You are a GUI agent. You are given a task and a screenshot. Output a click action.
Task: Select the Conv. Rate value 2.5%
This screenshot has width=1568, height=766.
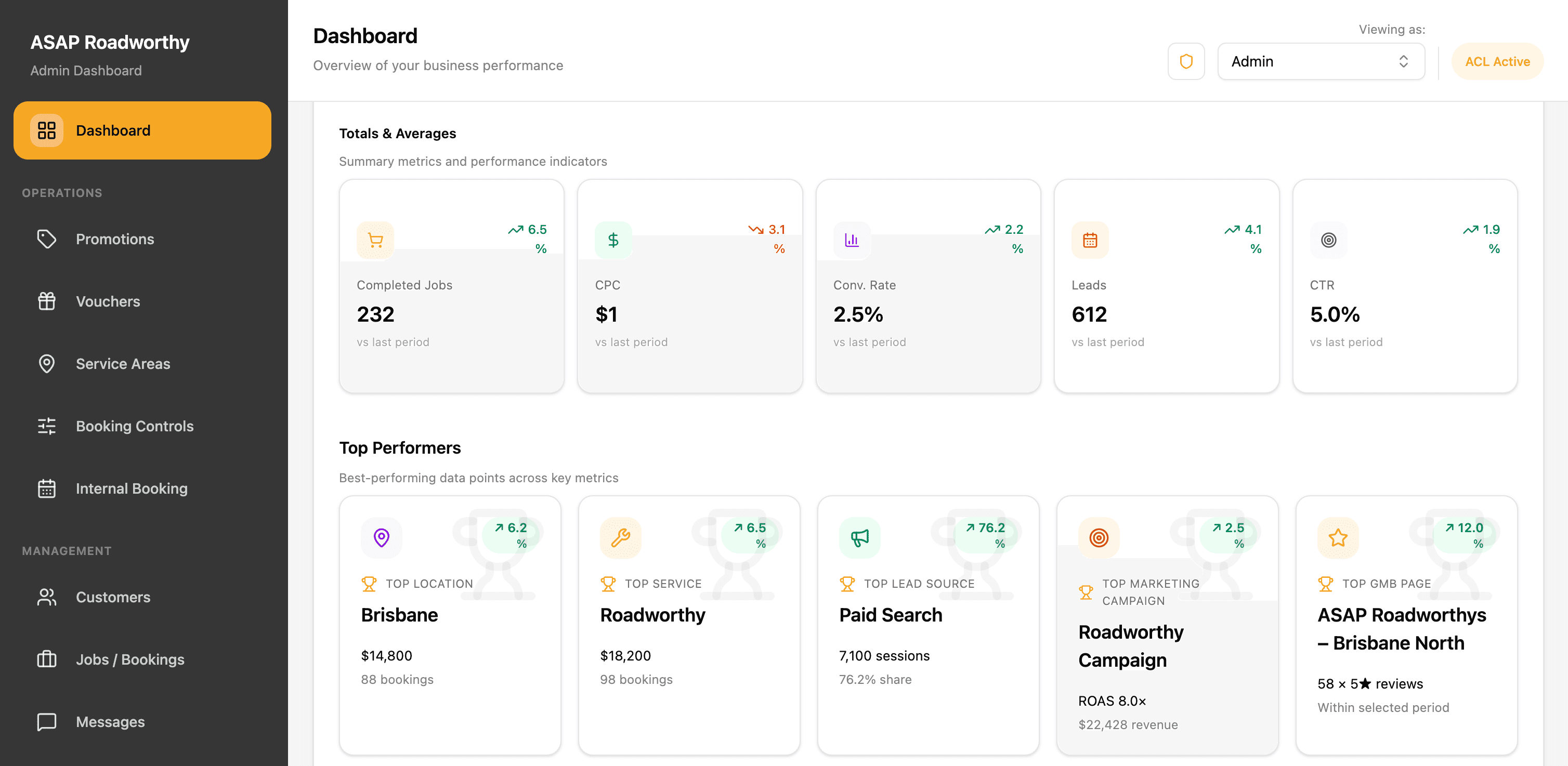(858, 314)
